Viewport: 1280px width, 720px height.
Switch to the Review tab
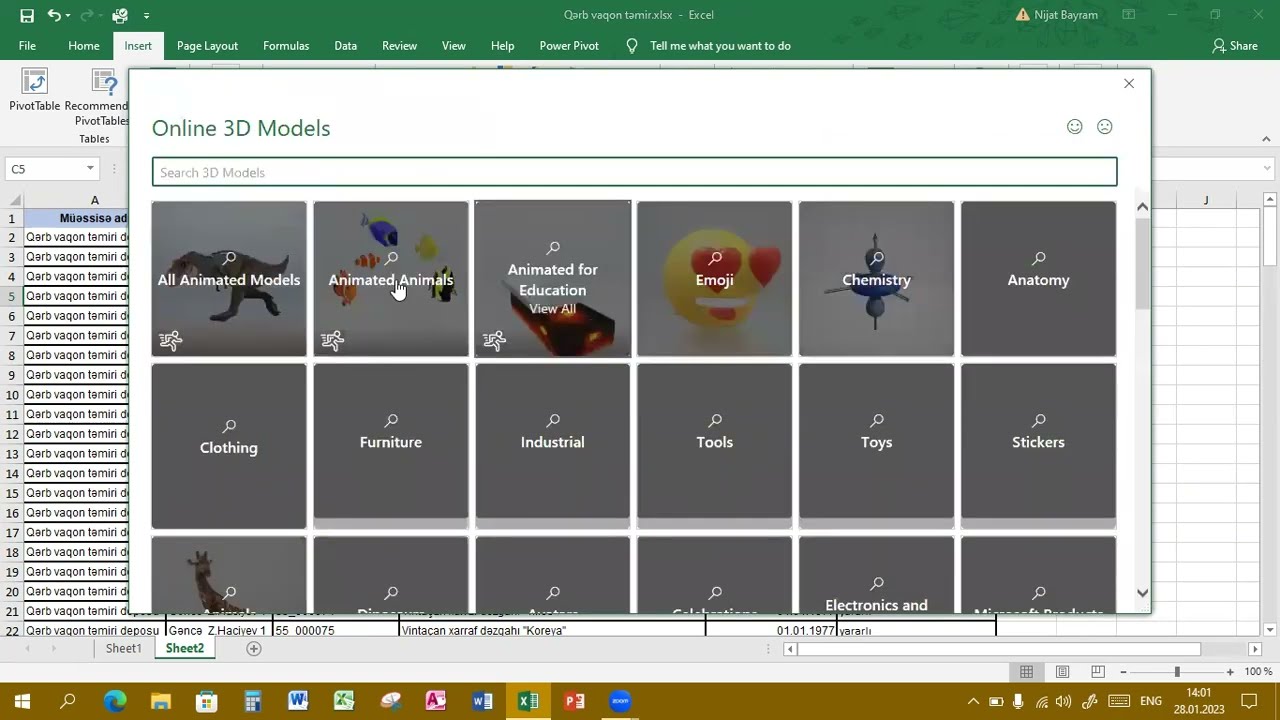coord(399,46)
